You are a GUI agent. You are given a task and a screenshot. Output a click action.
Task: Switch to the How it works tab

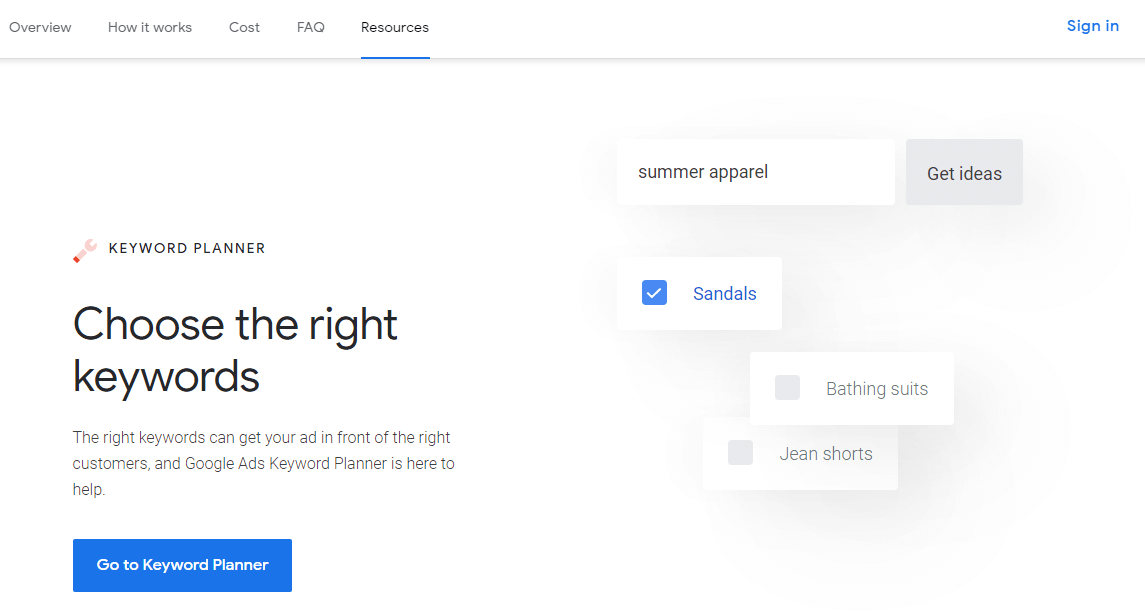click(x=149, y=27)
